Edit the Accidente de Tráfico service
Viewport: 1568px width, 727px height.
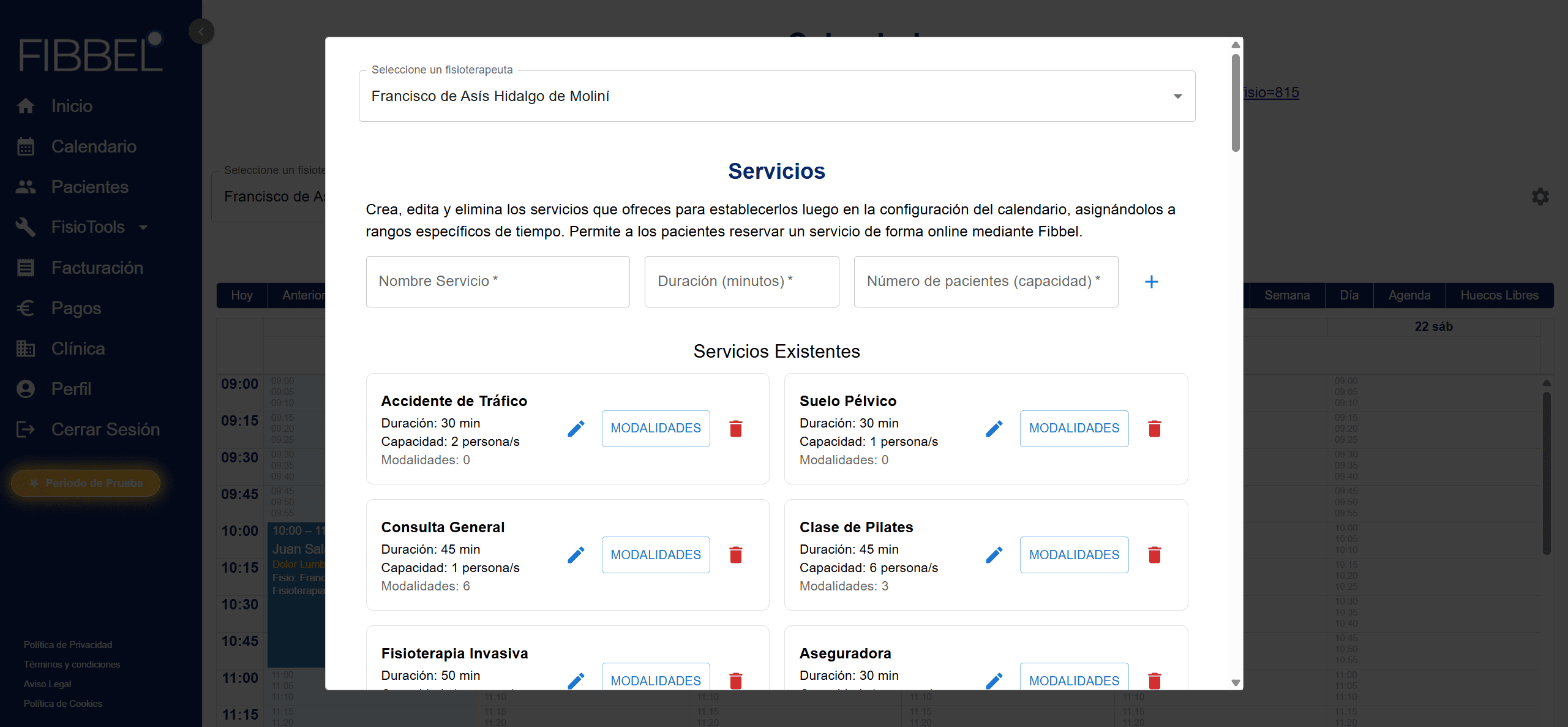[576, 429]
